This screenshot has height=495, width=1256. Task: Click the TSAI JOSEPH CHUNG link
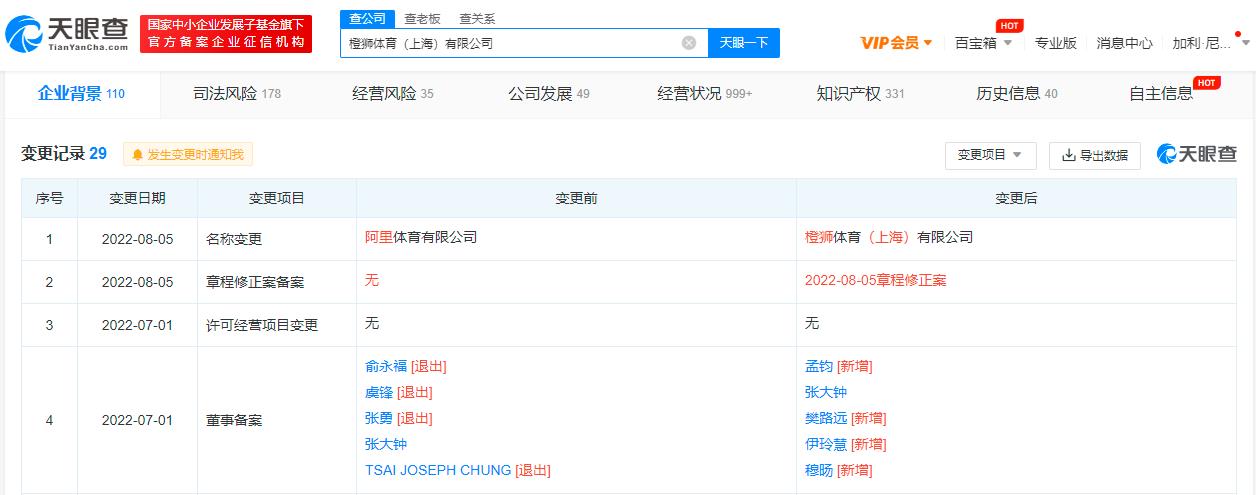(438, 470)
